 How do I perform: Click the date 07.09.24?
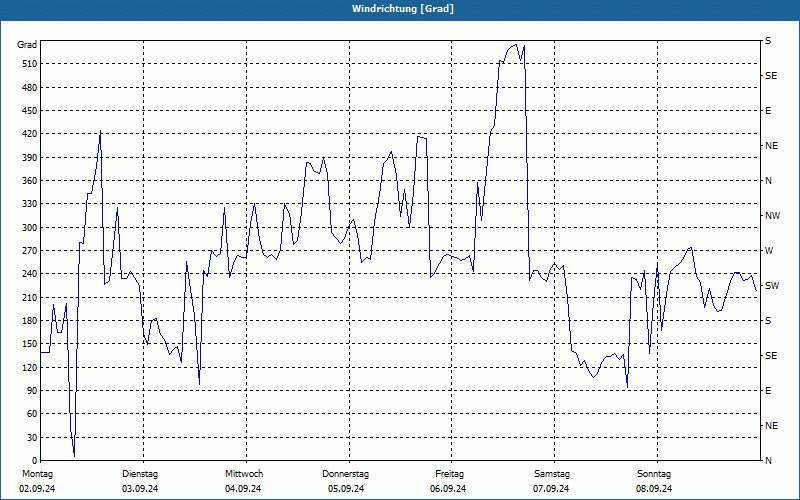click(x=551, y=489)
